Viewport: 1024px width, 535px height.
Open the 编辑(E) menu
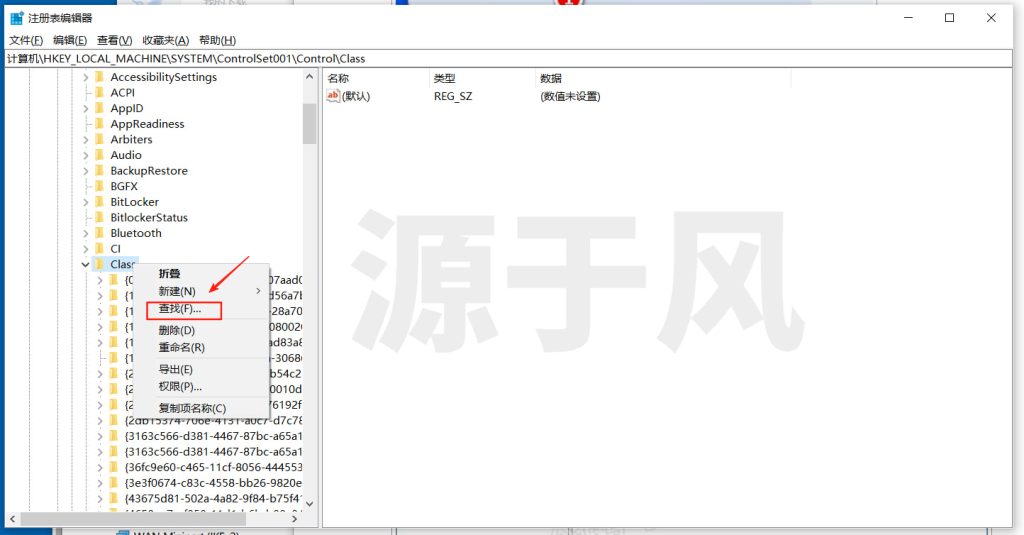click(x=70, y=41)
